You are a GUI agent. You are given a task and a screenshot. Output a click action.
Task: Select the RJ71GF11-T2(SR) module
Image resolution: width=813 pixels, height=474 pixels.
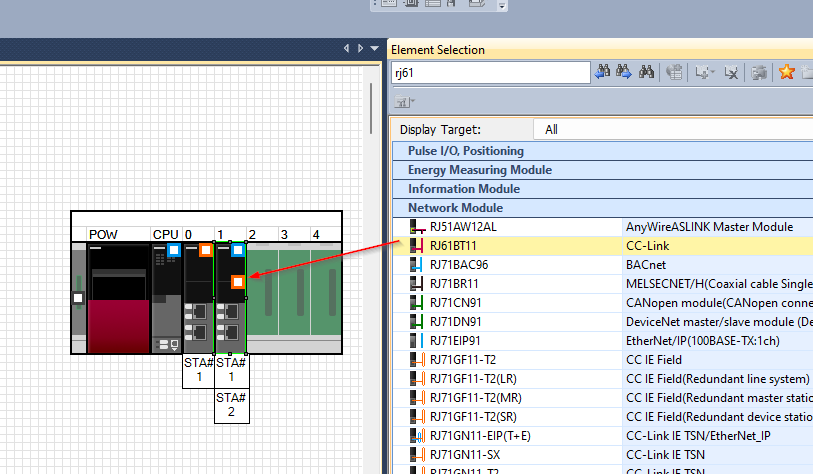602,417
